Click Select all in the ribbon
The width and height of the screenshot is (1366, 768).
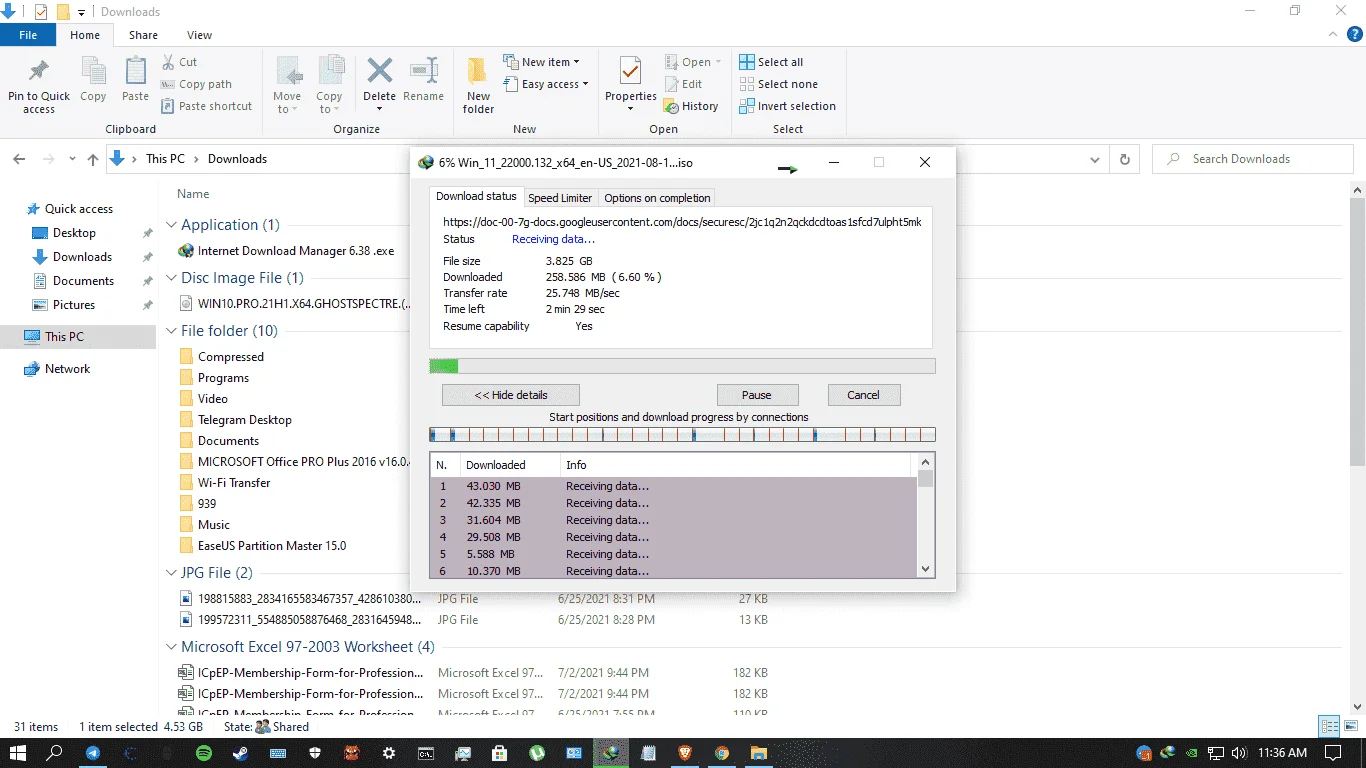771,62
